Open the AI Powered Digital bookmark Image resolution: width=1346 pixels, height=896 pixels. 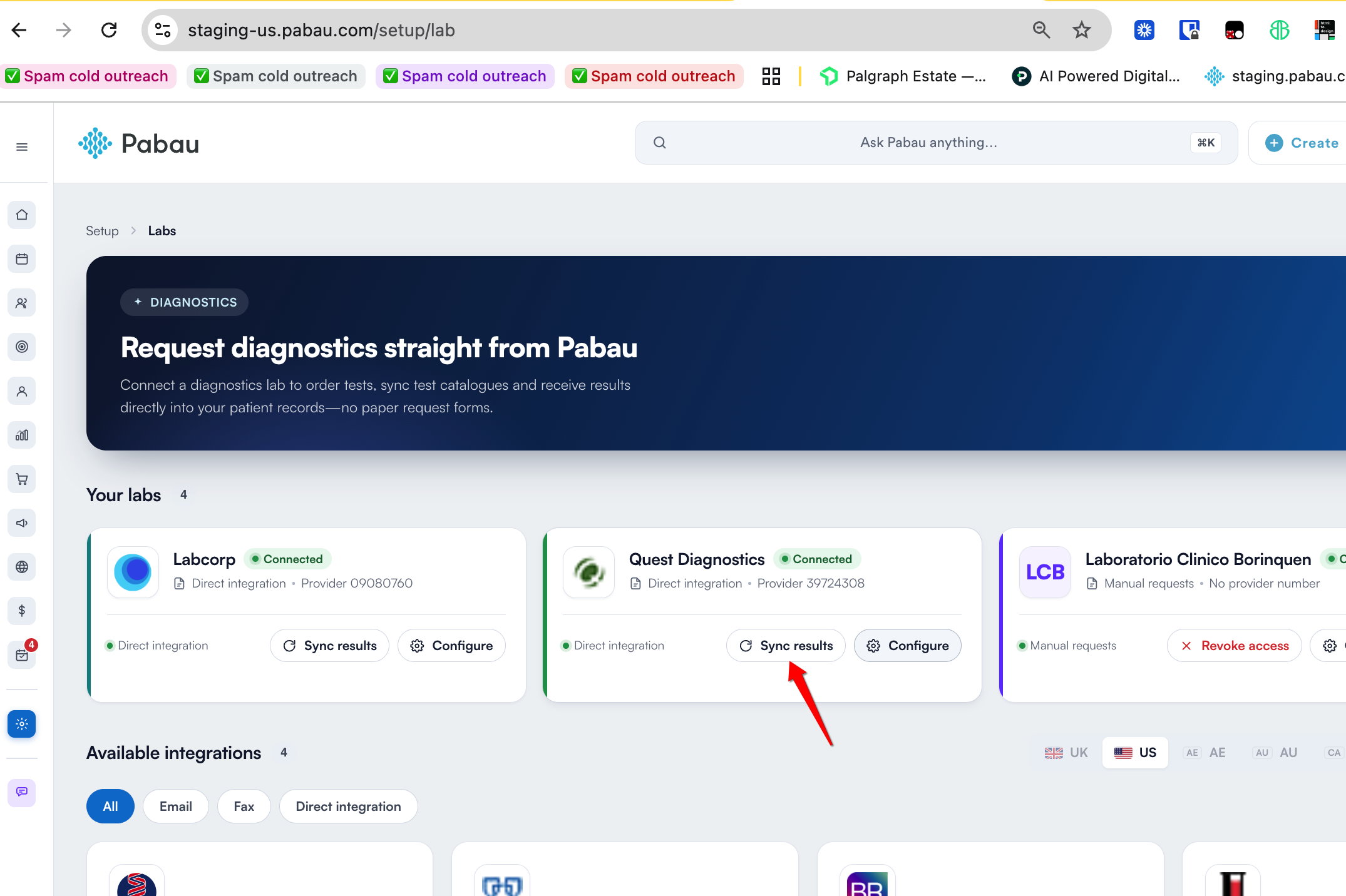[1096, 76]
